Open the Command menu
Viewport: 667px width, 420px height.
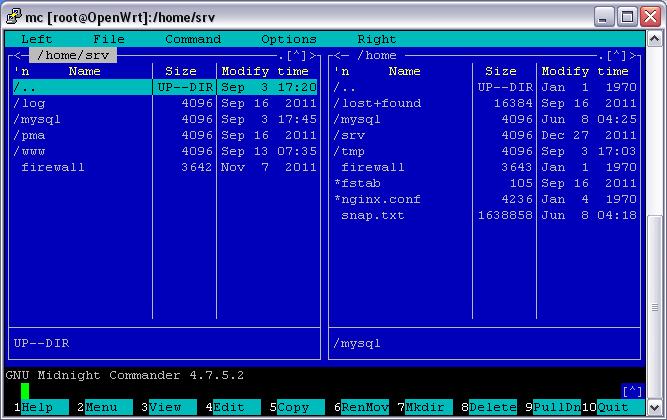tap(192, 39)
